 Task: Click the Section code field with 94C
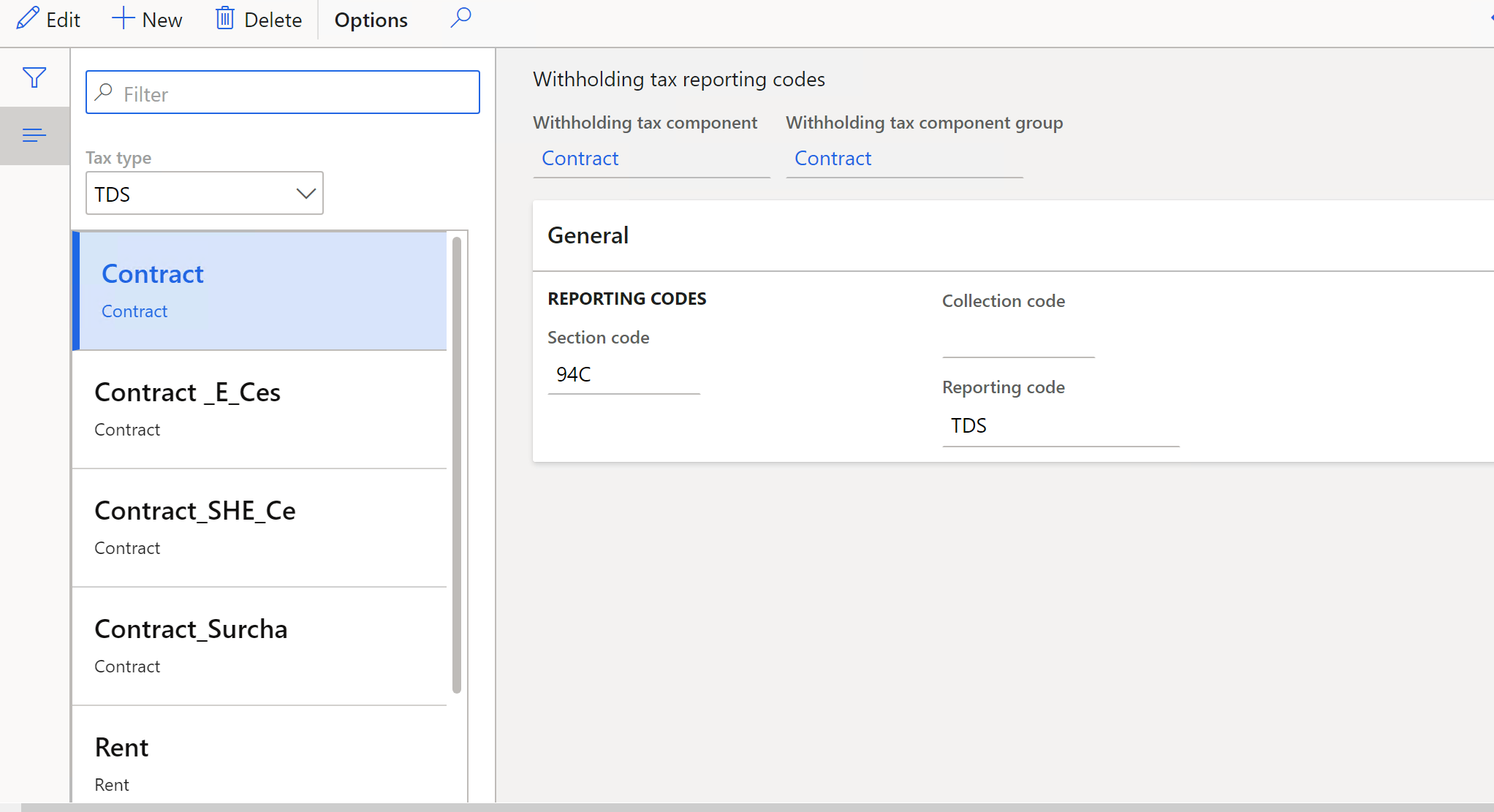623,374
